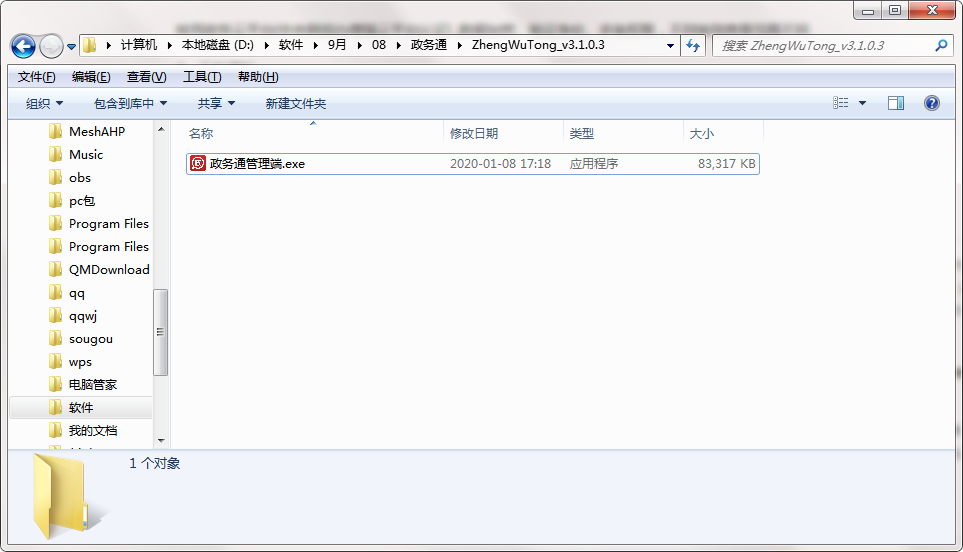Sort by the 类型 column header
963x552 pixels.
point(582,133)
